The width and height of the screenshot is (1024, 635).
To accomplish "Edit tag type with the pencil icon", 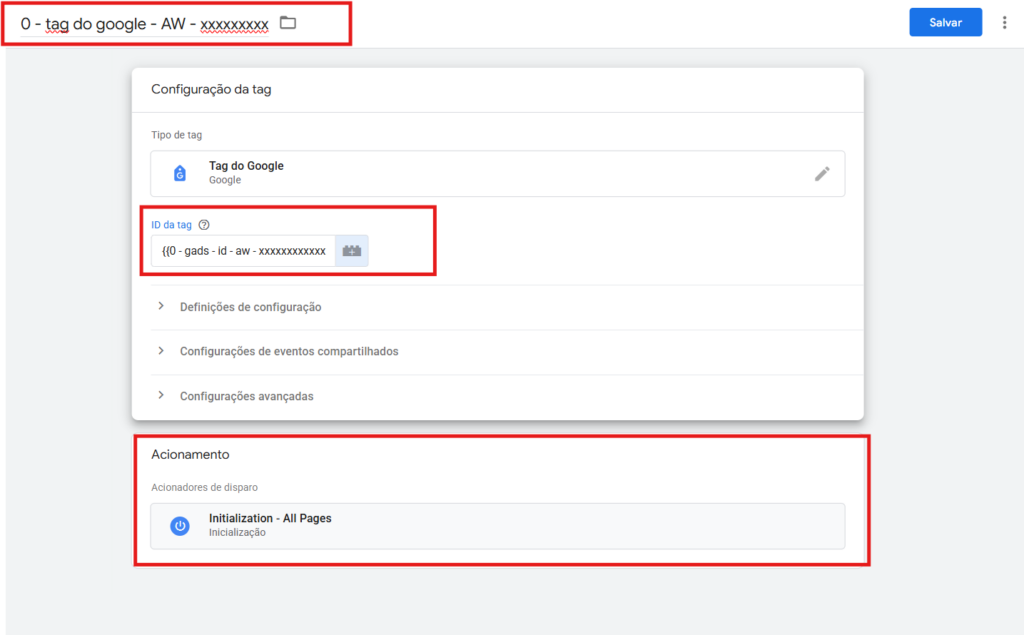I will [822, 174].
